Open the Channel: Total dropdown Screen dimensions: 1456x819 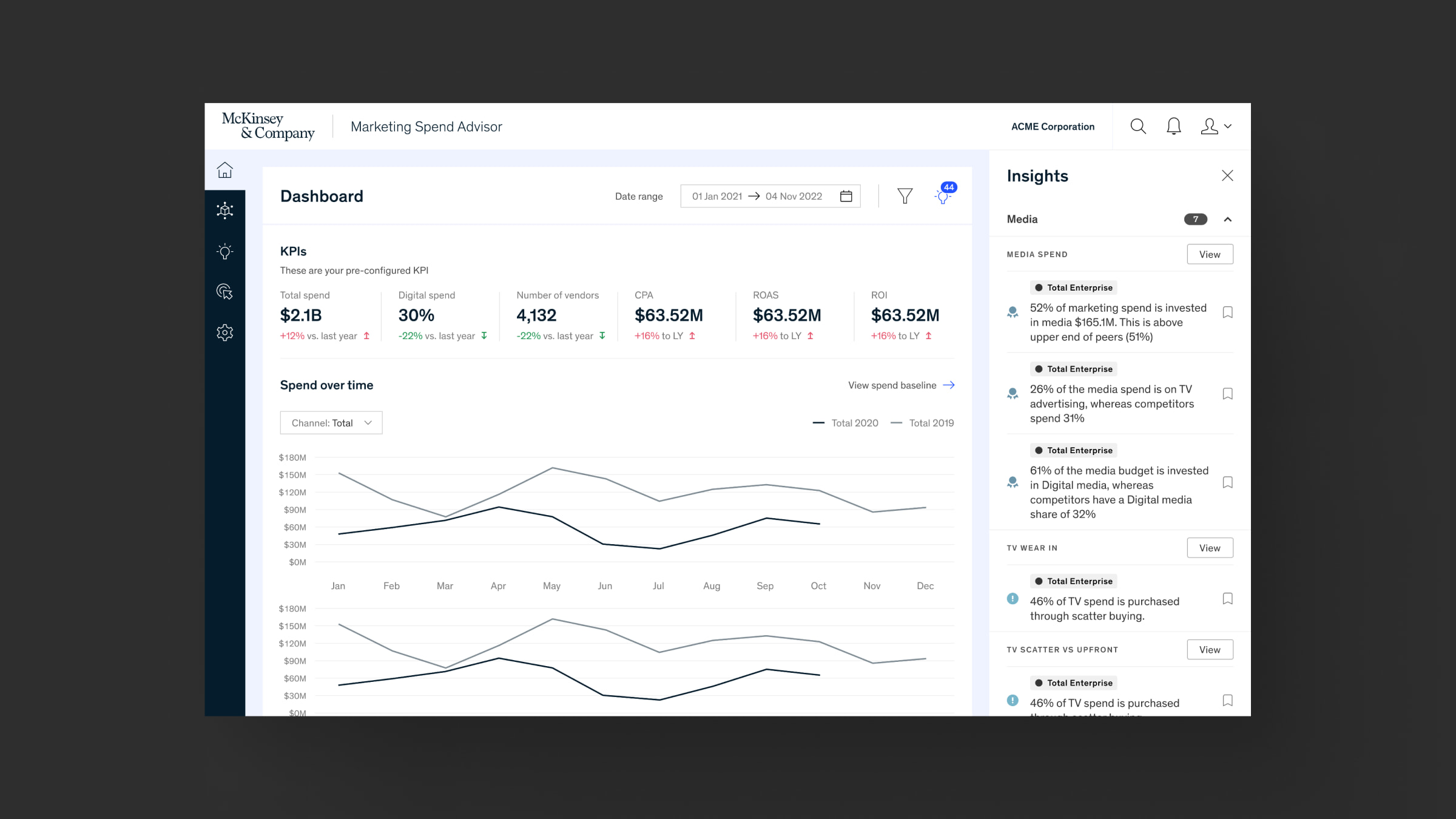pos(331,423)
